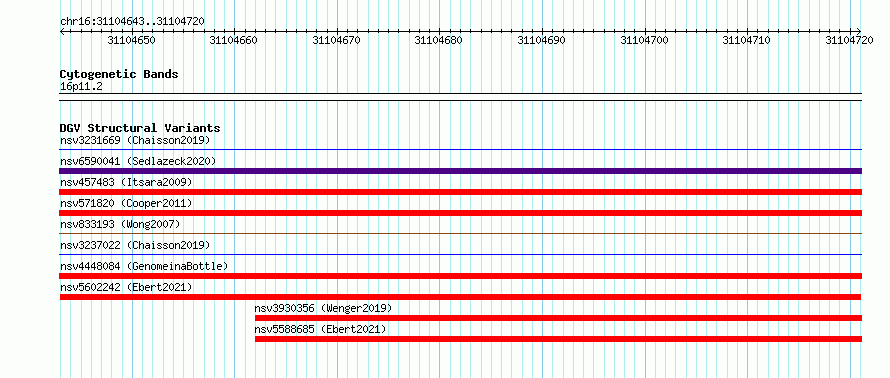Click the red bar under nsv4448084

[x=461, y=276]
